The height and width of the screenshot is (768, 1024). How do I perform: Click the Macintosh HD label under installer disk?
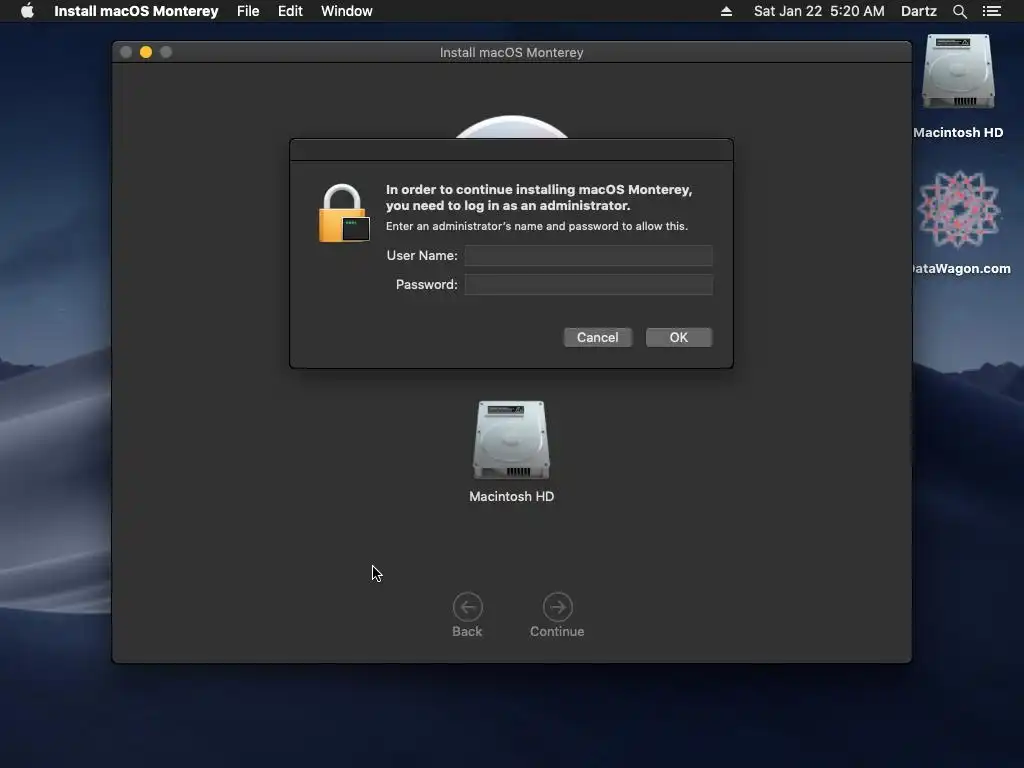511,496
